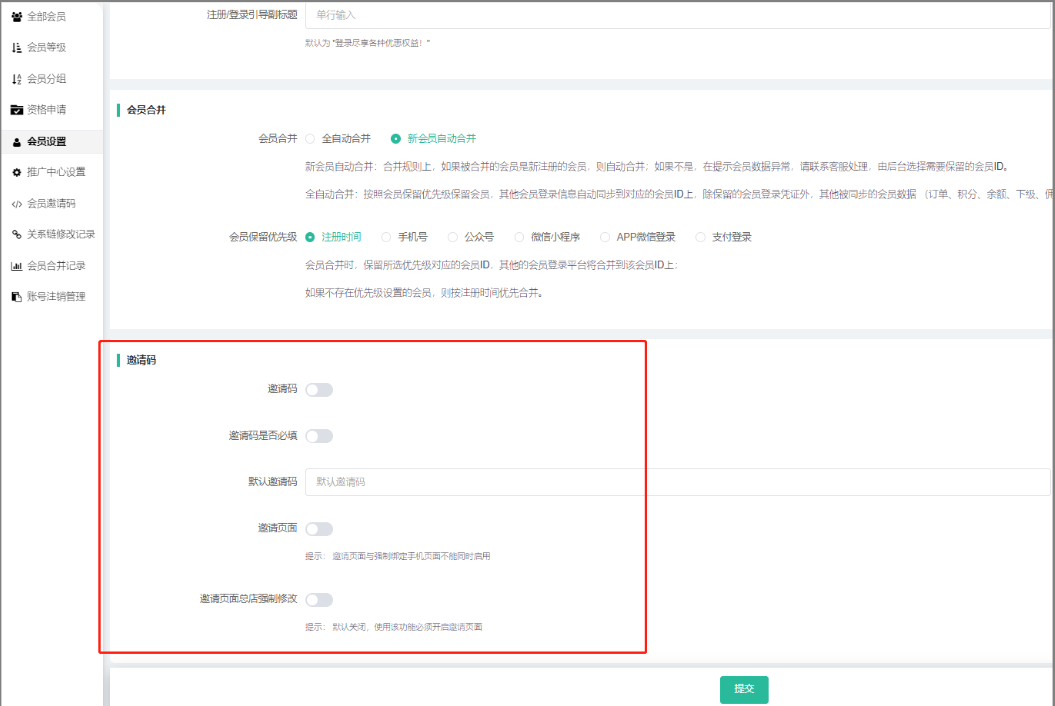Click the 推广中心设置 gear icon

16,172
